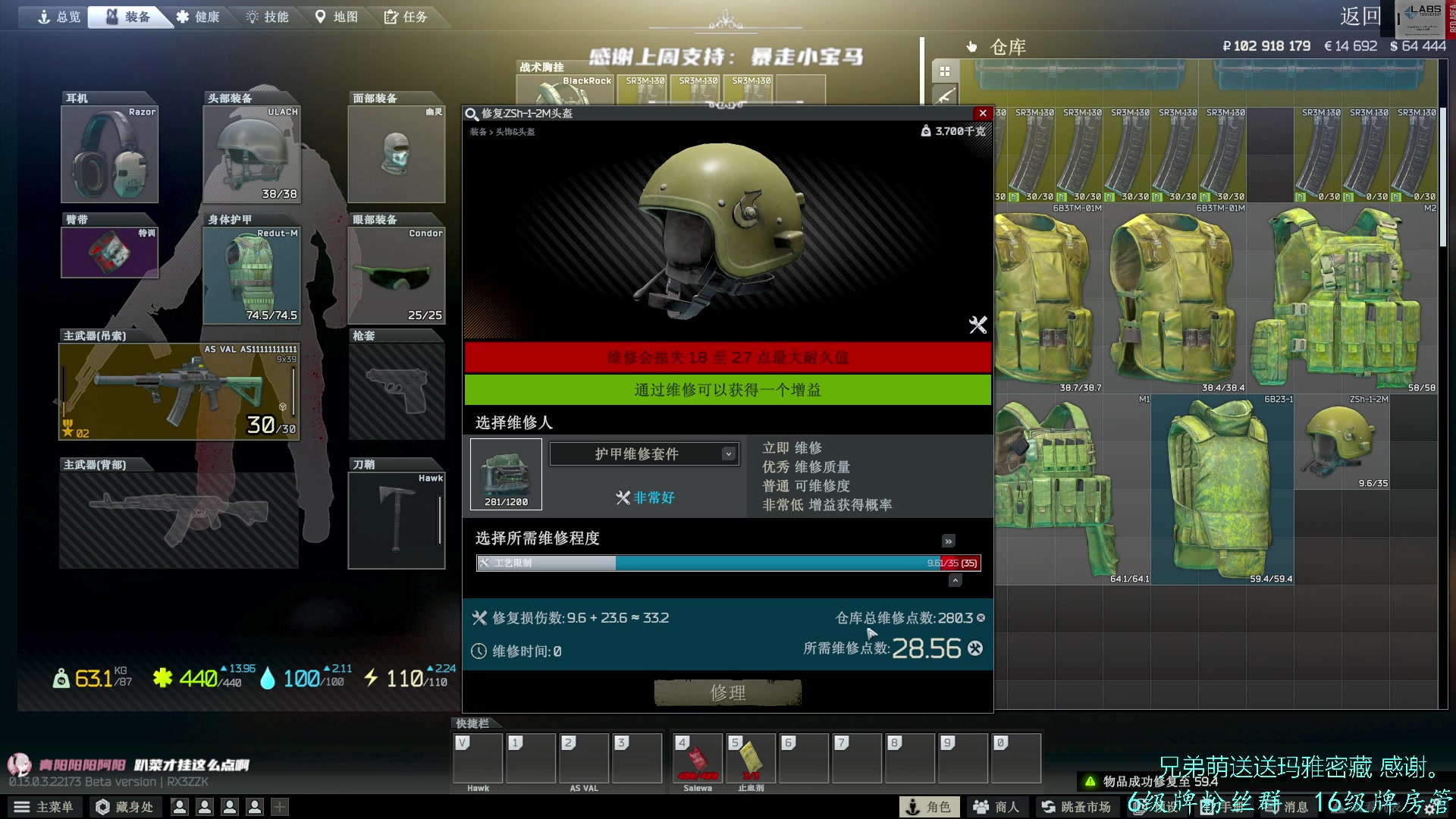The width and height of the screenshot is (1456, 819).
Task: Click the empty holster pistol slot
Action: tap(396, 391)
